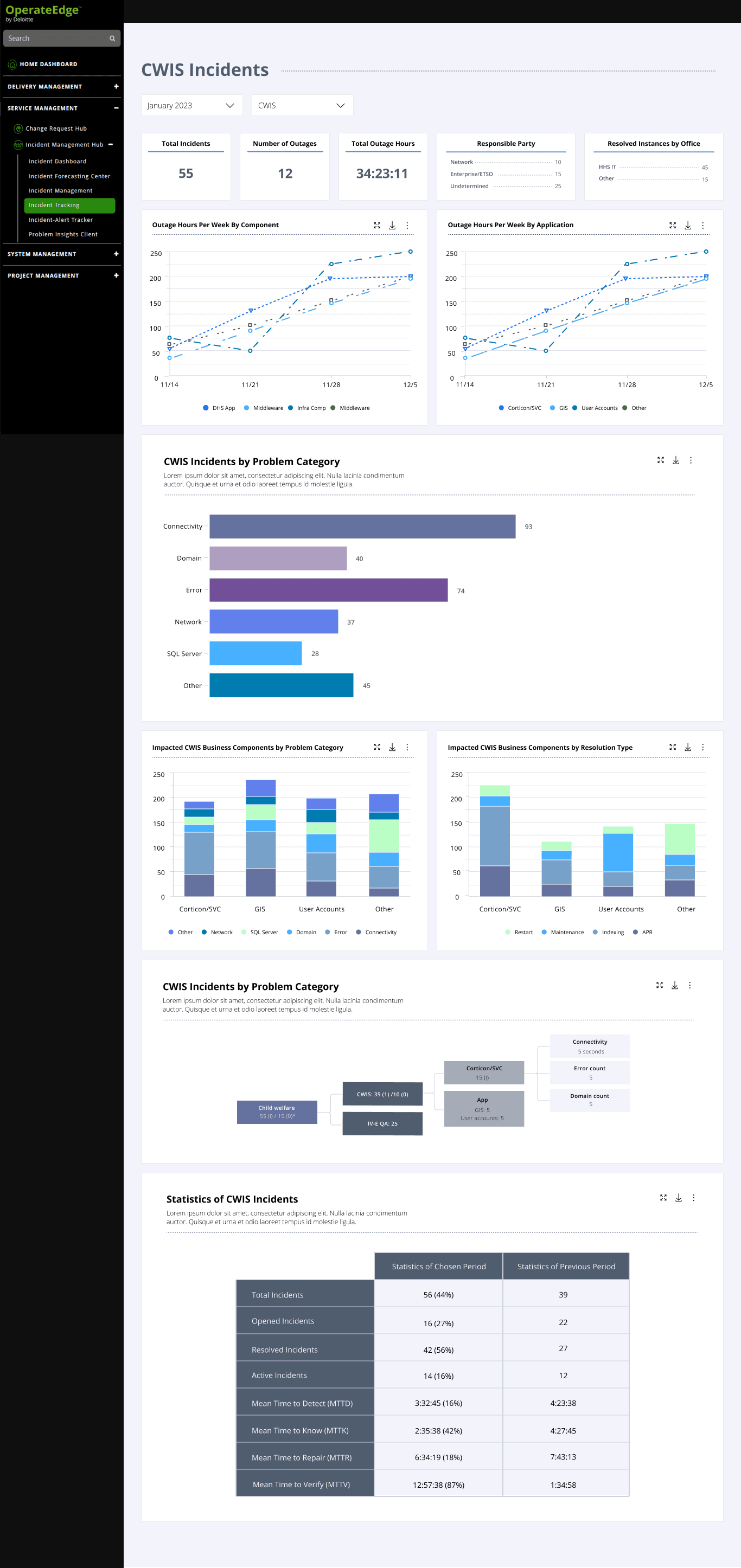Click the Home Dashboard house icon
Viewport: 741px width, 1568px height.
[x=12, y=64]
